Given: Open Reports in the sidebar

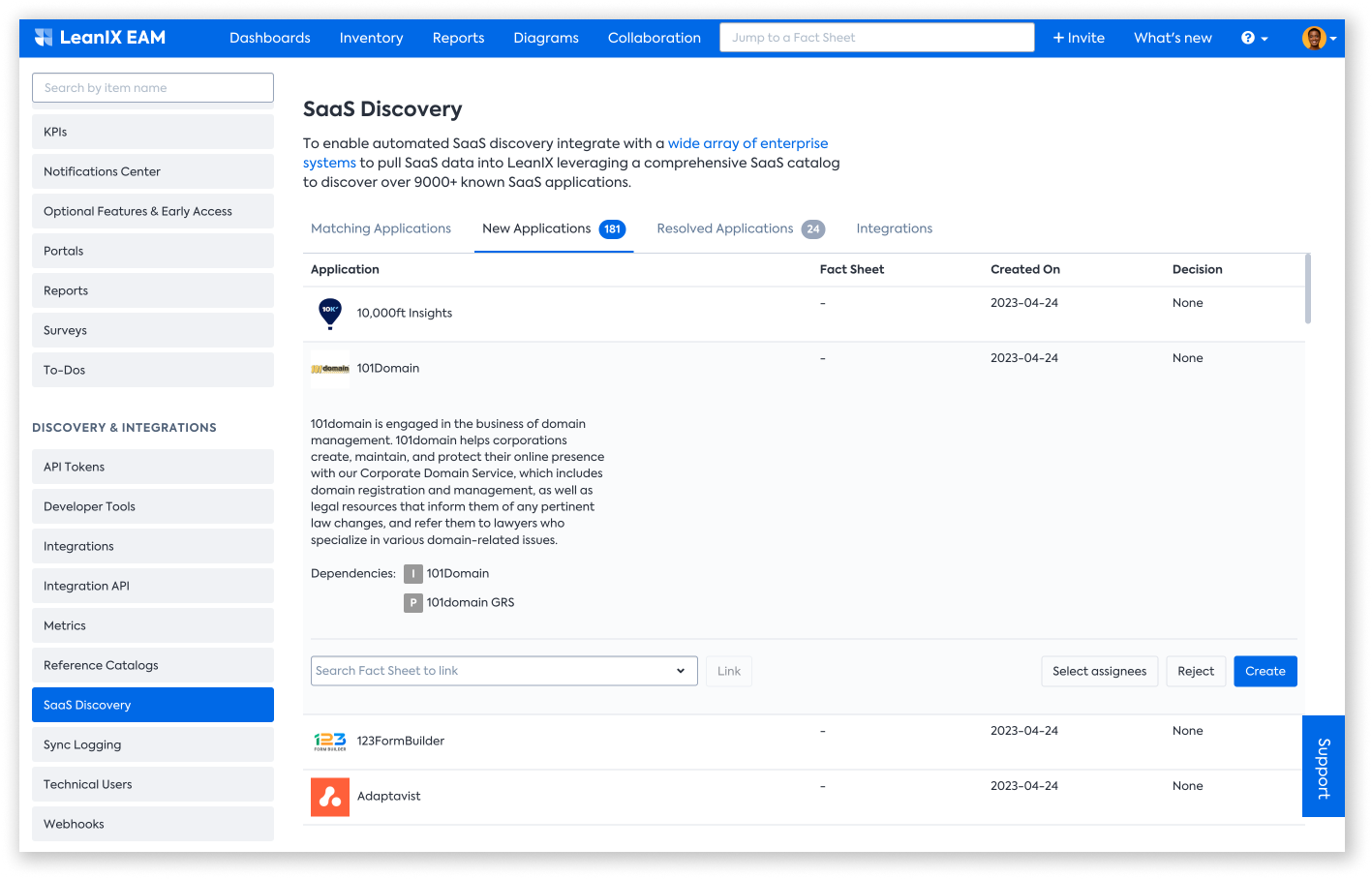Looking at the screenshot, I should [153, 290].
